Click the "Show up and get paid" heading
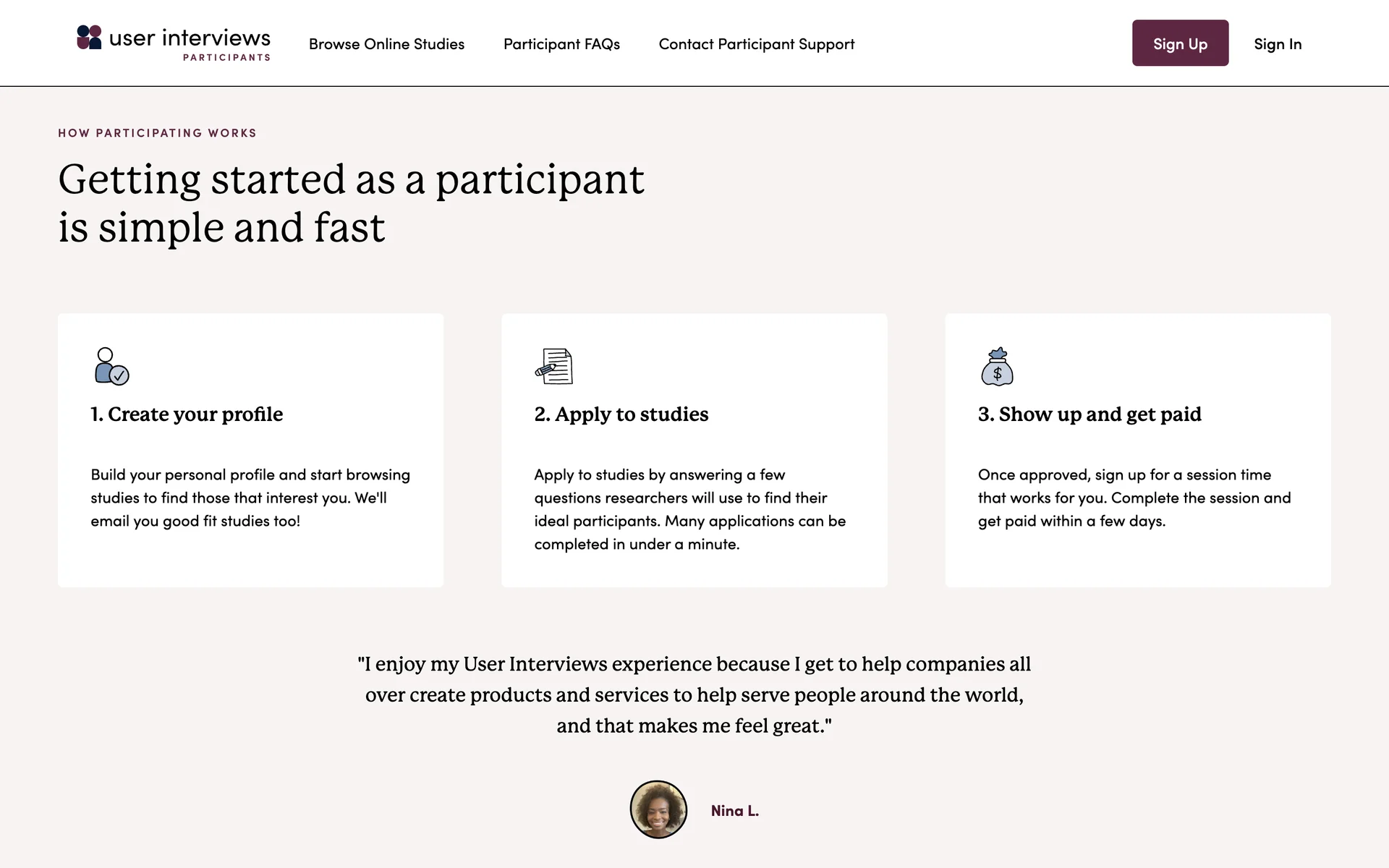Viewport: 1389px width, 868px height. pos(1089,414)
